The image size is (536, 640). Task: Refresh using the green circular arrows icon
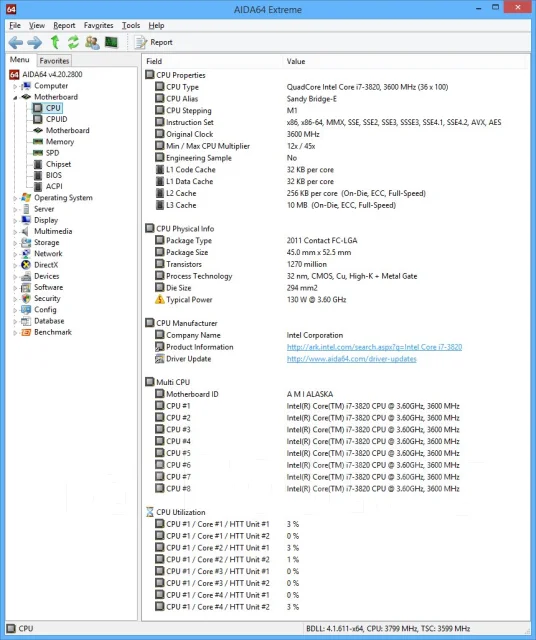pyautogui.click(x=73, y=42)
